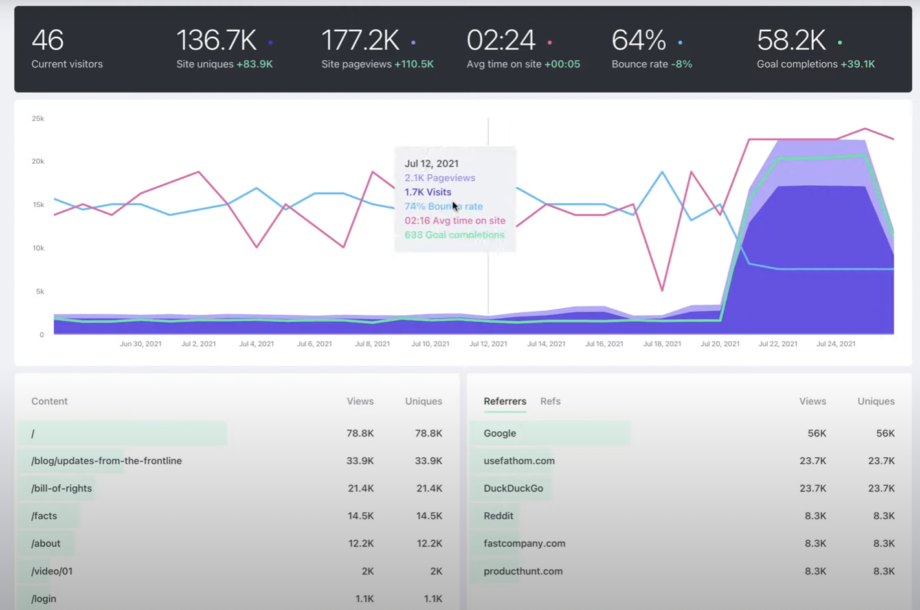This screenshot has width=920, height=610.
Task: Switch to the Refs tab
Action: [x=550, y=401]
